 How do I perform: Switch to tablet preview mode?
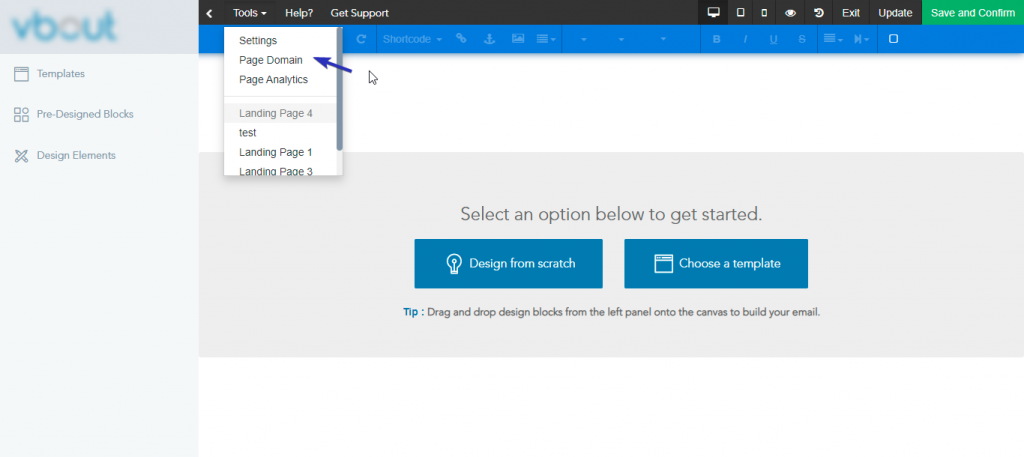click(740, 13)
